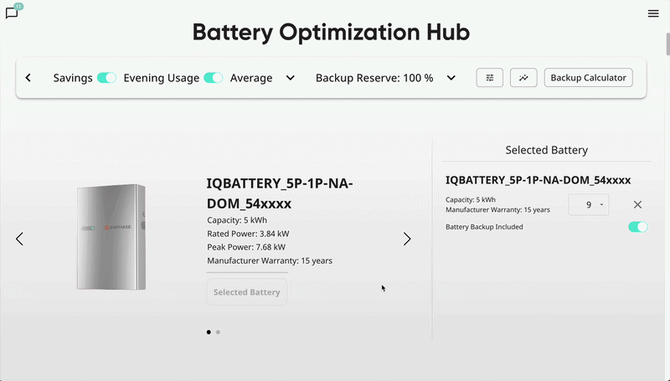Click the Rated Power: 3.84 kW text
Screen dimensions: 670x381
[248, 234]
